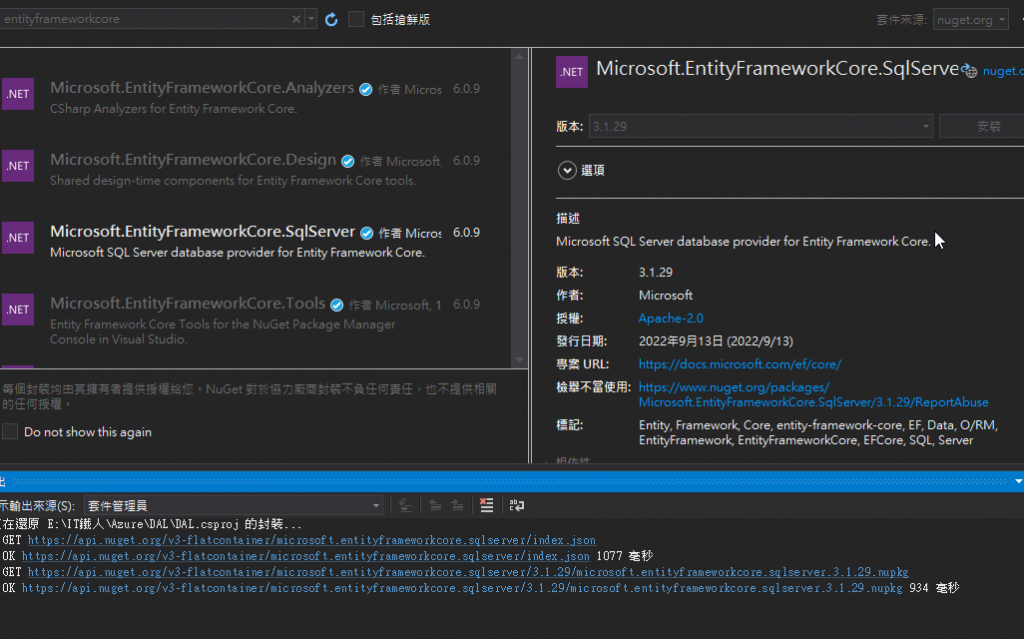Click the .NET icon of the SqlServer list item
The image size is (1024, 639).
(18, 238)
